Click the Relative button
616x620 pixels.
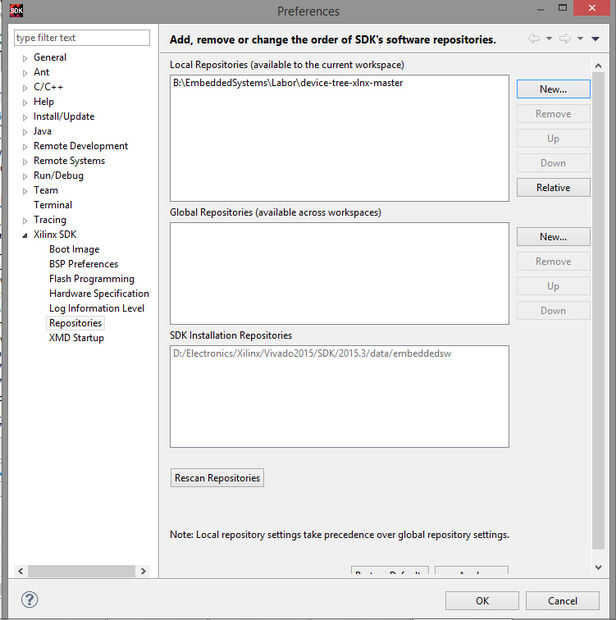click(553, 187)
